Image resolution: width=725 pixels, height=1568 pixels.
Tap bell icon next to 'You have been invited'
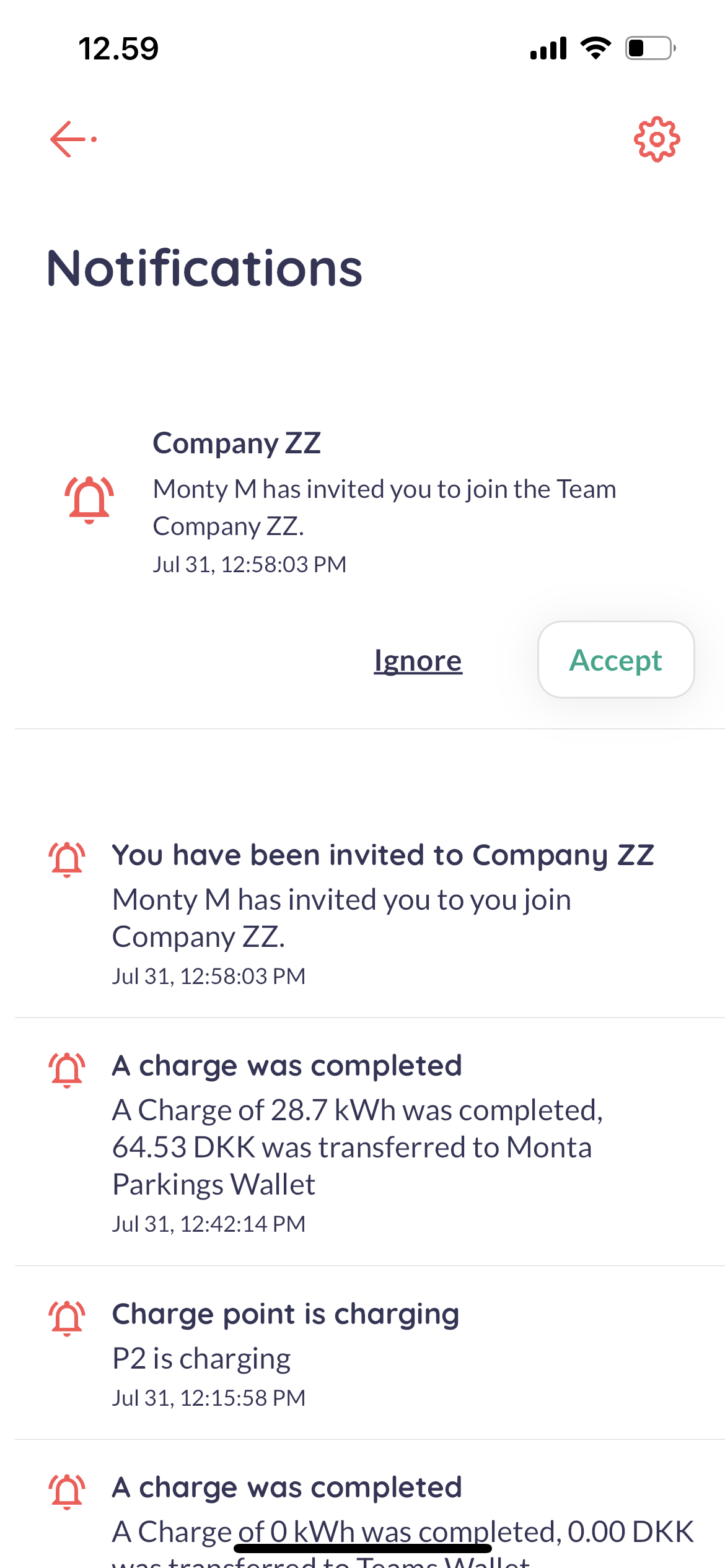click(67, 859)
